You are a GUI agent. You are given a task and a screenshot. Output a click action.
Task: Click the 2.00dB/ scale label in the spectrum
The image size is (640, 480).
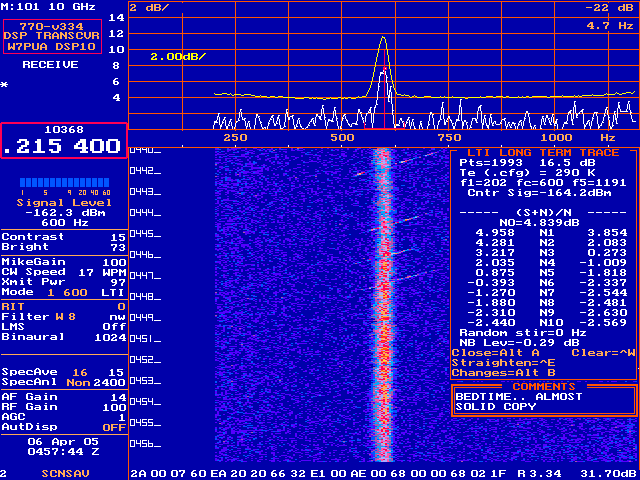178,57
